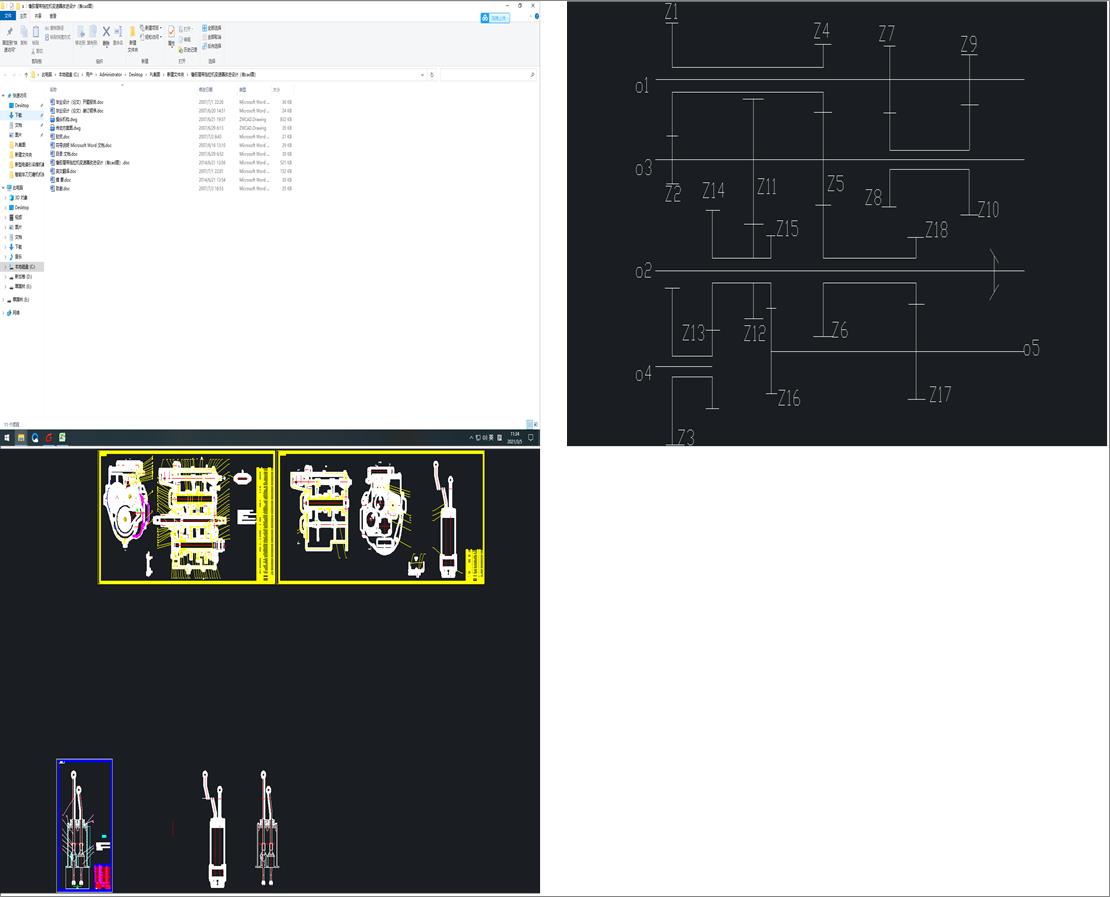Click the red swirl icon on taskbar
This screenshot has height=897, width=1110.
(49, 438)
